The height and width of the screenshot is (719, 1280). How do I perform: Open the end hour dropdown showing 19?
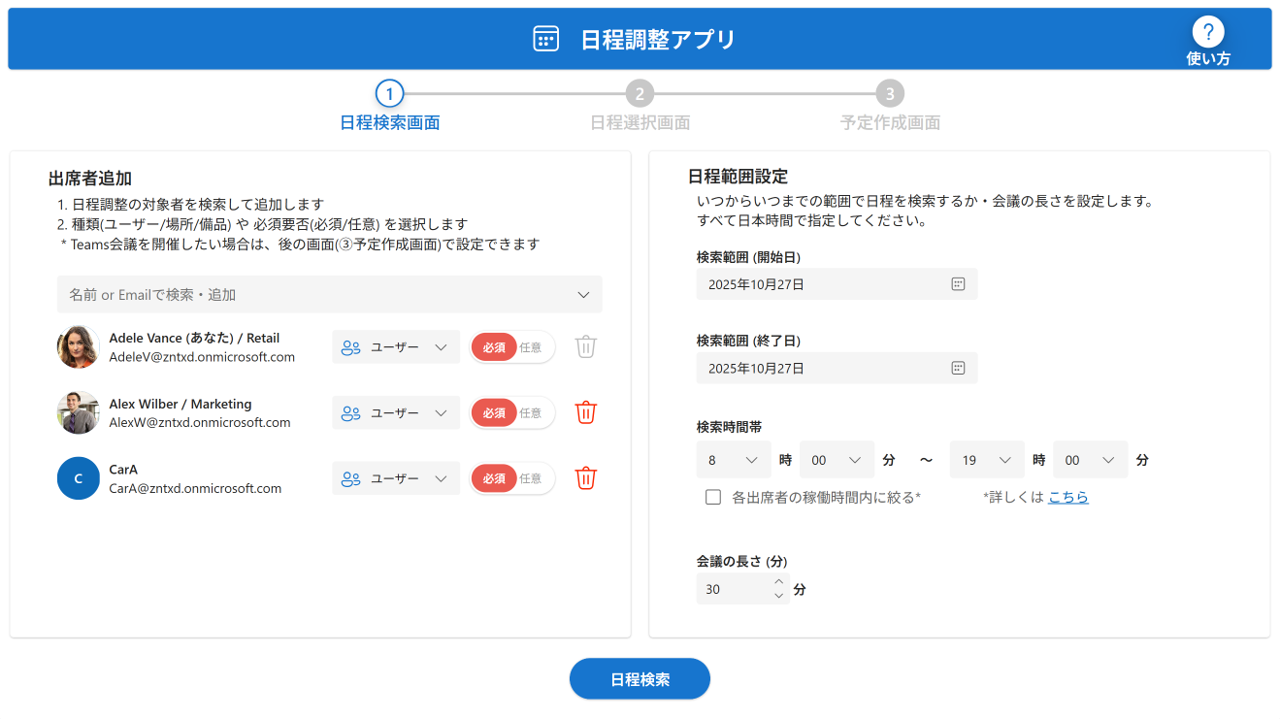(x=987, y=460)
